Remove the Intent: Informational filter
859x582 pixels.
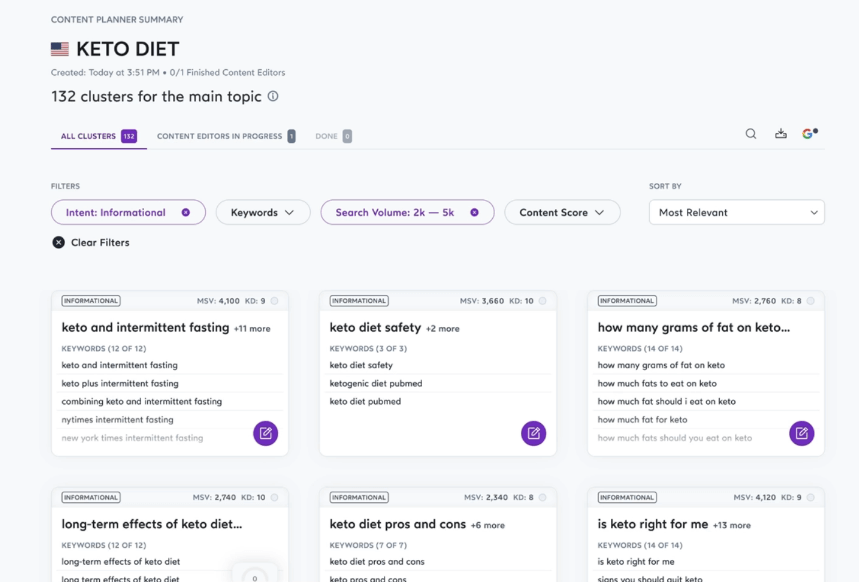tap(186, 213)
